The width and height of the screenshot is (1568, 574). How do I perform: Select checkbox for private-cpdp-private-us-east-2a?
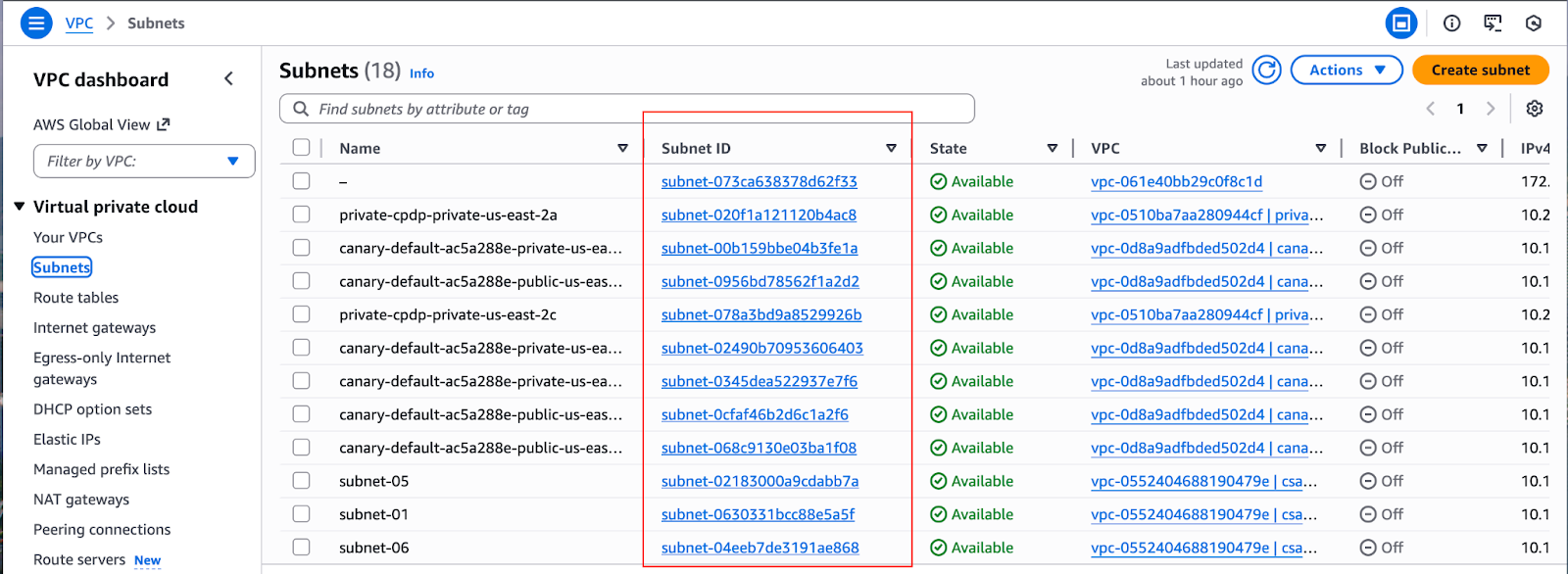[301, 215]
